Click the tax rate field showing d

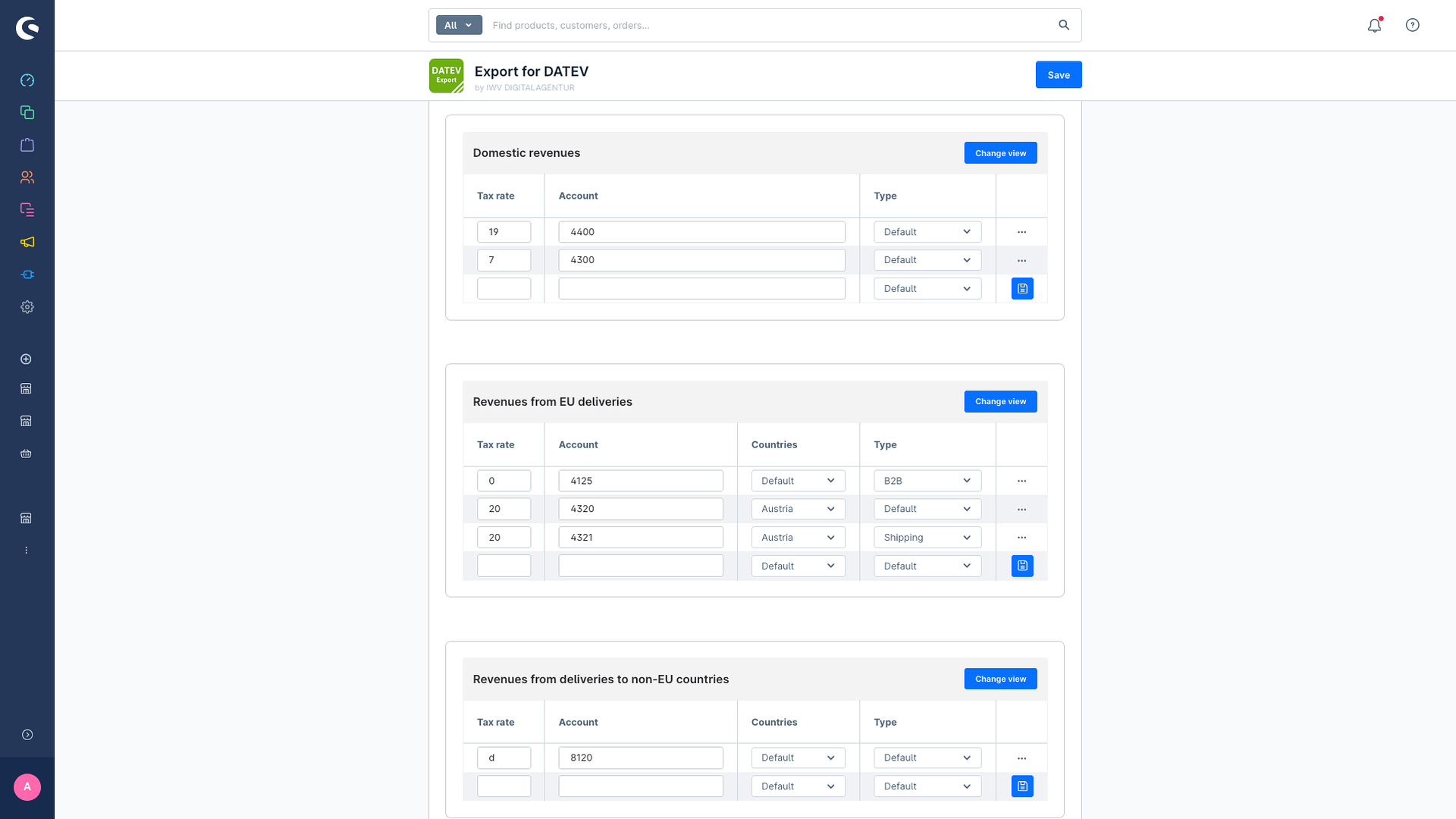pos(504,758)
